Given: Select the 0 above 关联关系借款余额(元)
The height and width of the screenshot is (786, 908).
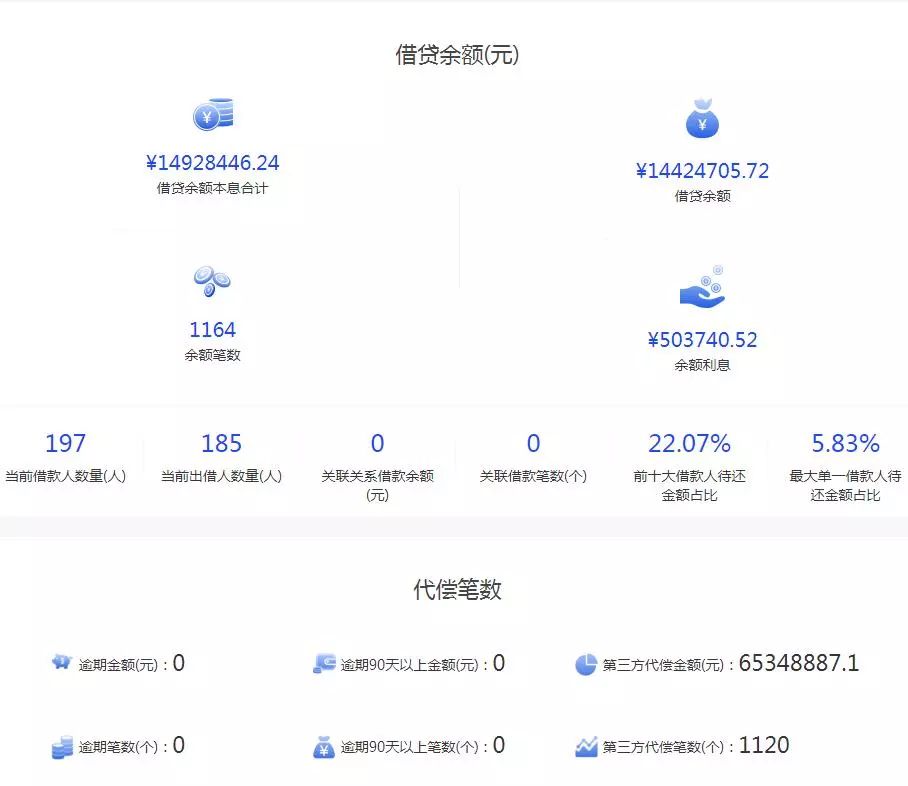Looking at the screenshot, I should (378, 444).
